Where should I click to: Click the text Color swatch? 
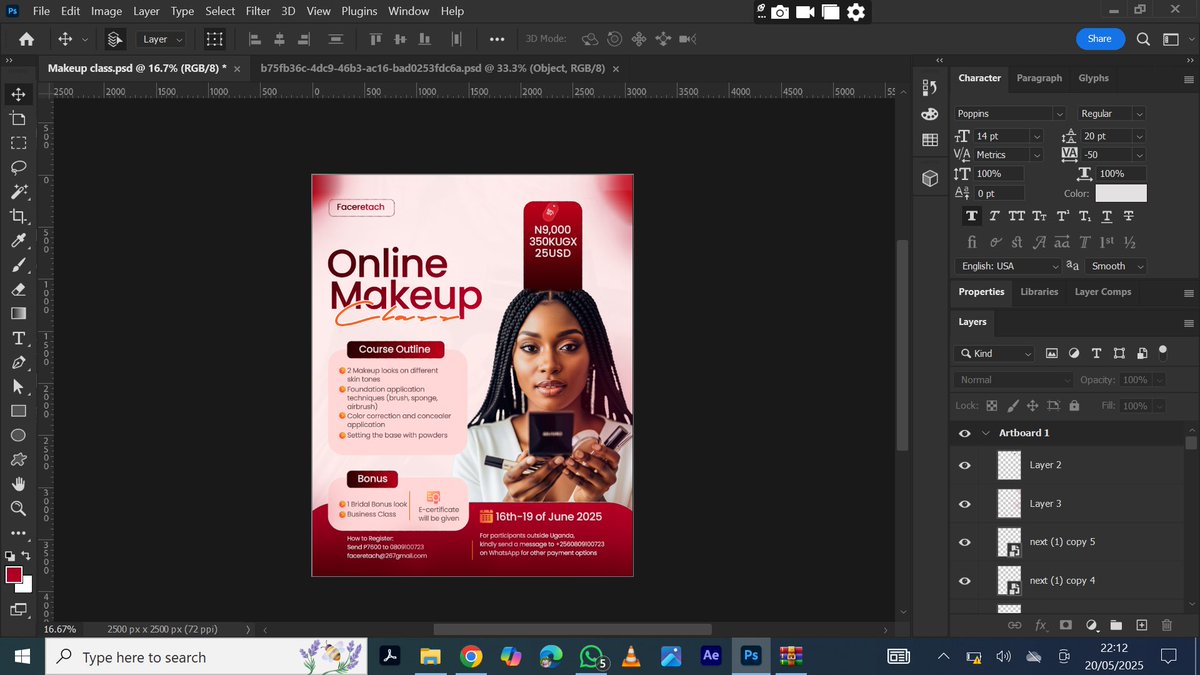(1121, 193)
